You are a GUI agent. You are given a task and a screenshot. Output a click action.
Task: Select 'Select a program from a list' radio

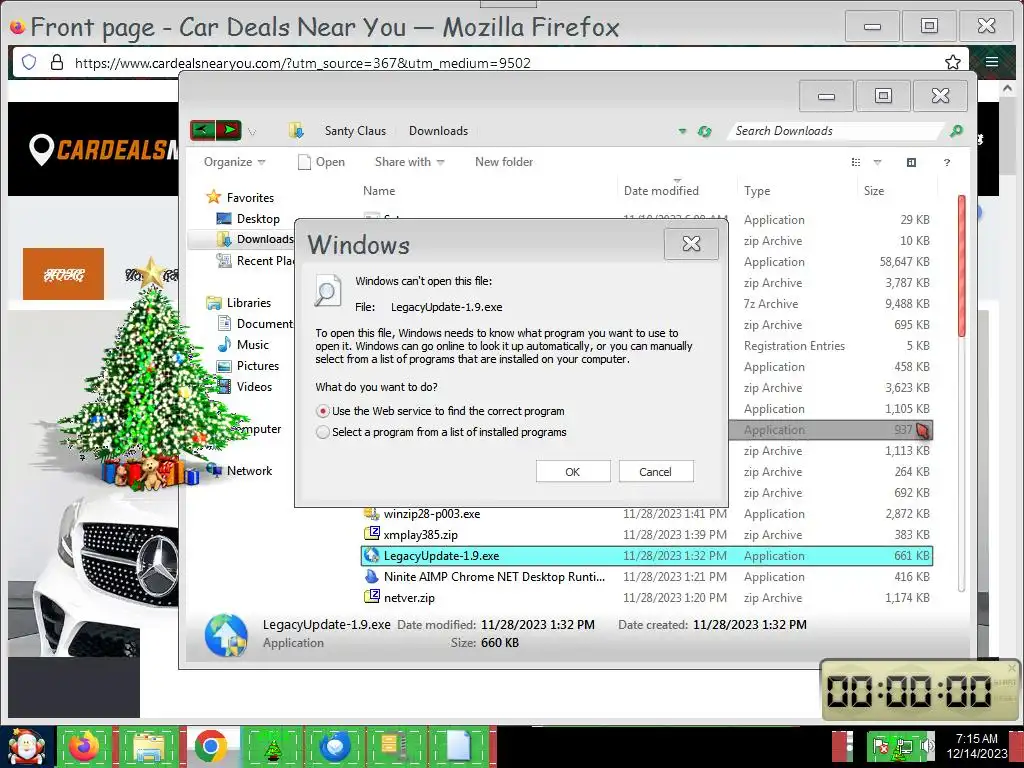point(323,432)
